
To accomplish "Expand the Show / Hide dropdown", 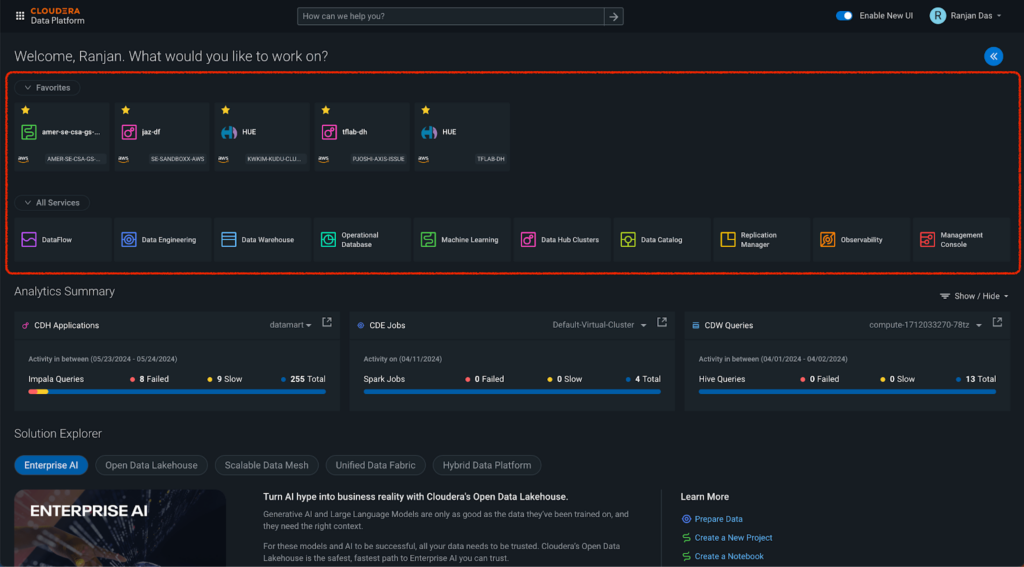I will coord(974,296).
